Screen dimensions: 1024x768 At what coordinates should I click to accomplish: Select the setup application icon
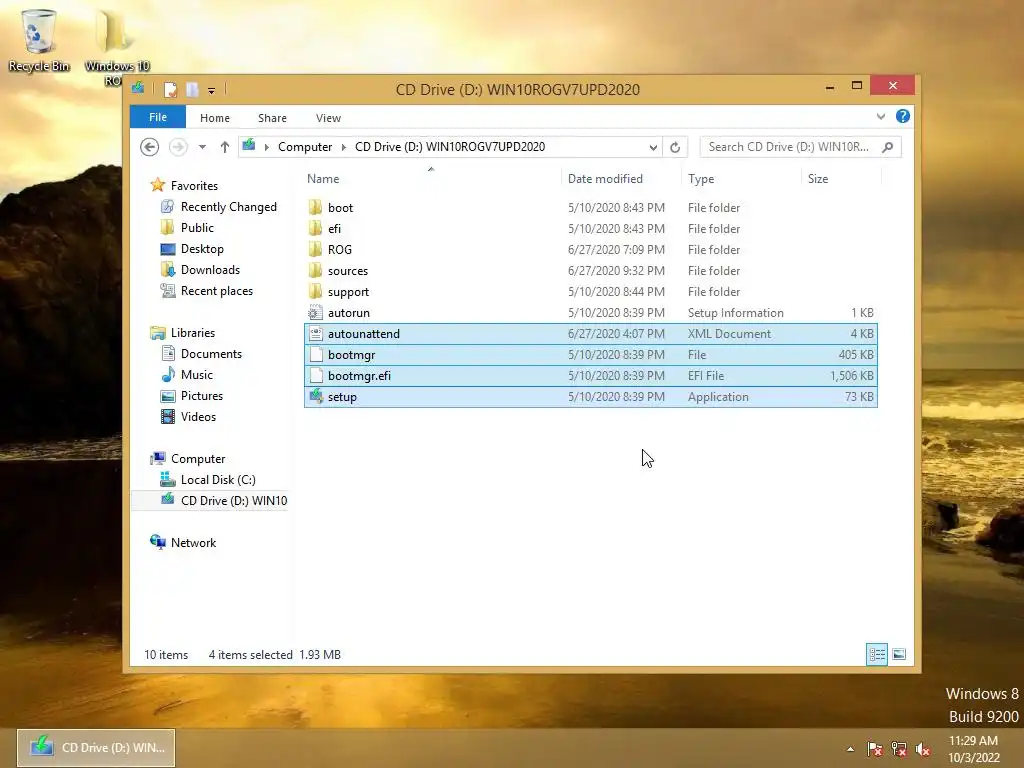point(315,396)
